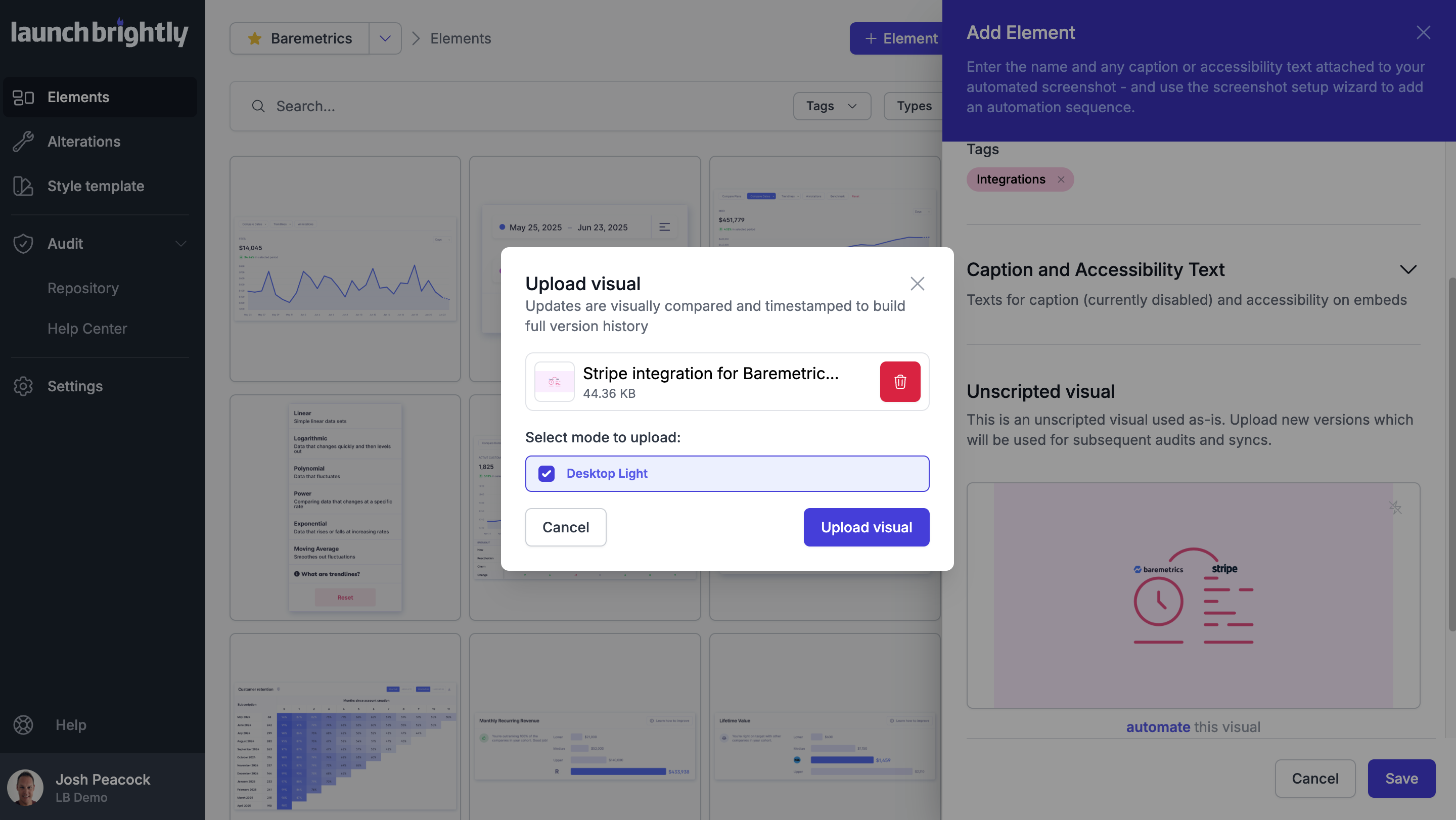
Task: Save the new element
Action: click(1401, 779)
